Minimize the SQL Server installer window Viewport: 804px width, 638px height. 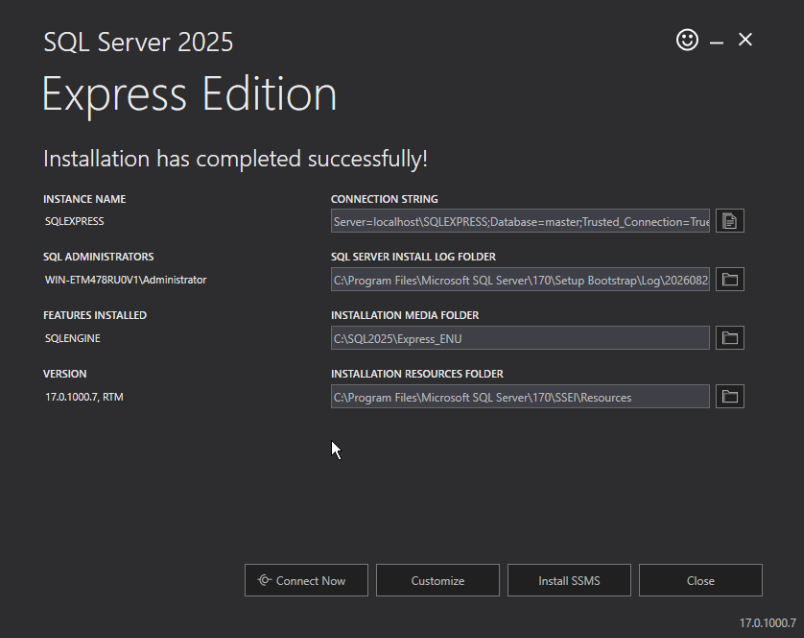coord(716,41)
